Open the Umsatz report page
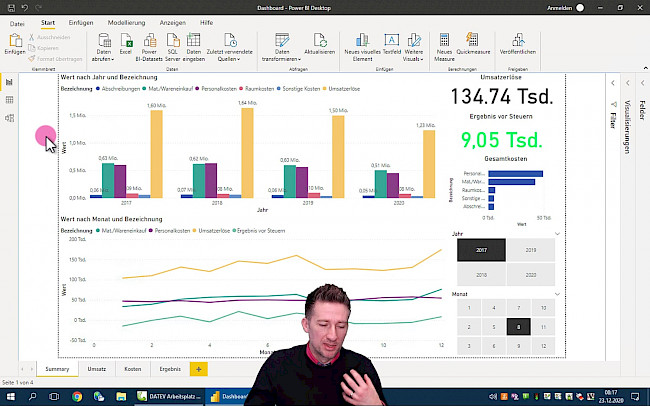Image resolution: width=650 pixels, height=406 pixels. (x=97, y=369)
